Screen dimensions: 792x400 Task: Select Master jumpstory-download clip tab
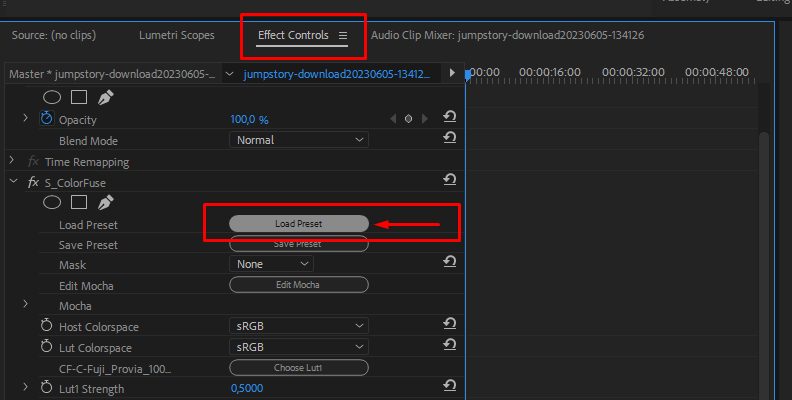click(112, 74)
